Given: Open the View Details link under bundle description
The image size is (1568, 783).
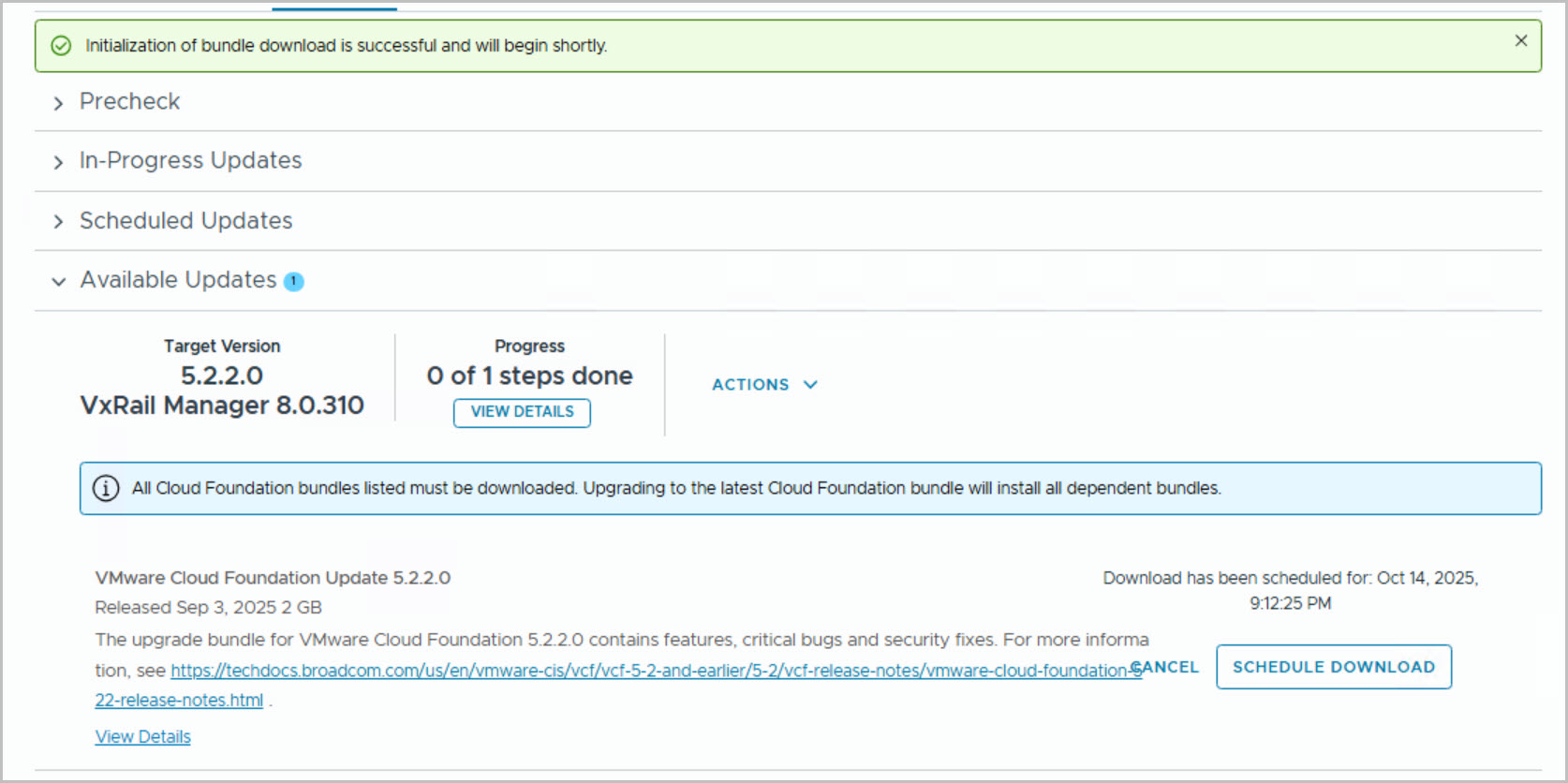Looking at the screenshot, I should (x=142, y=737).
